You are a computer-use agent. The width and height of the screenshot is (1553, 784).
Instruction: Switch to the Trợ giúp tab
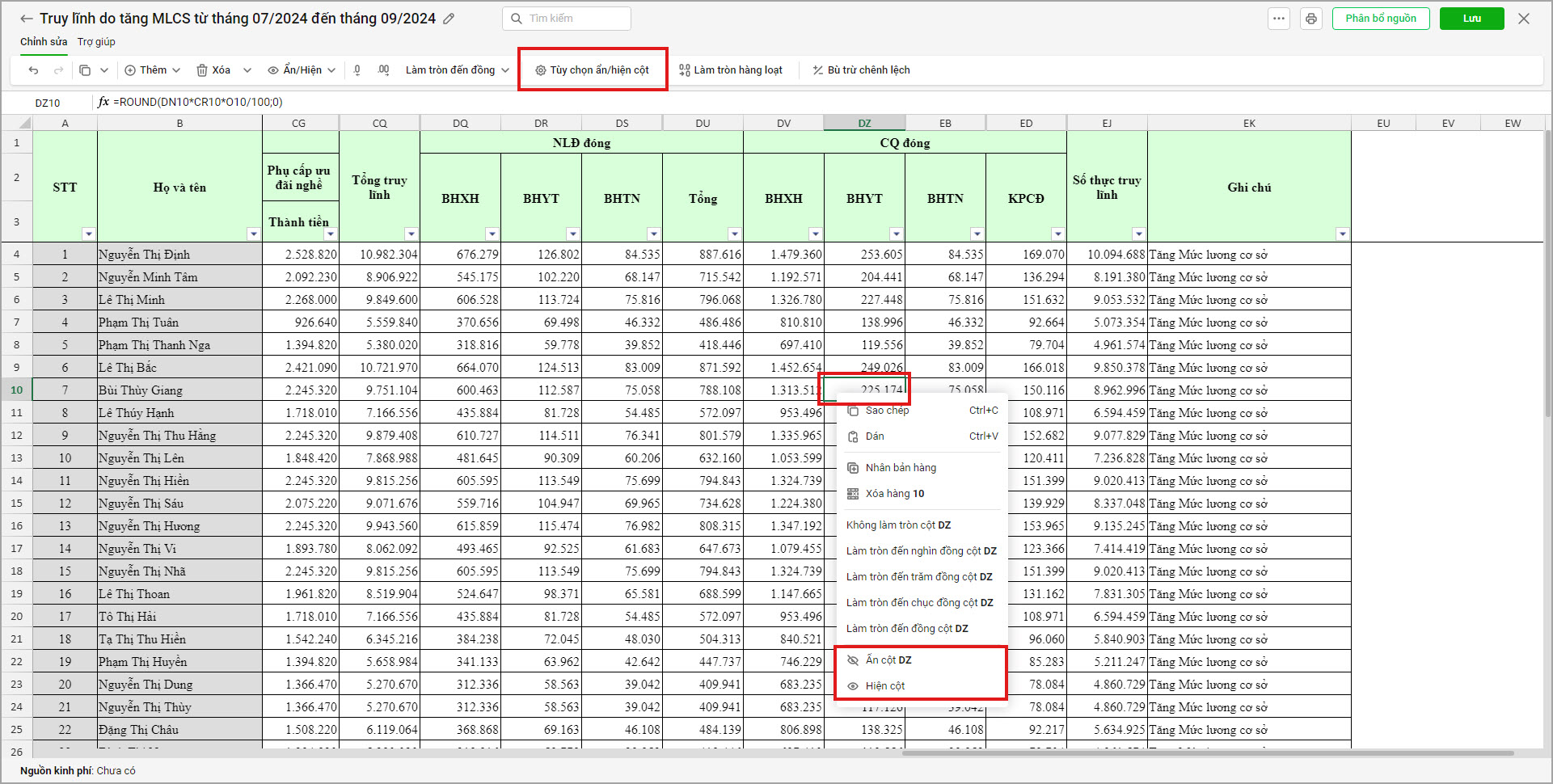point(96,42)
